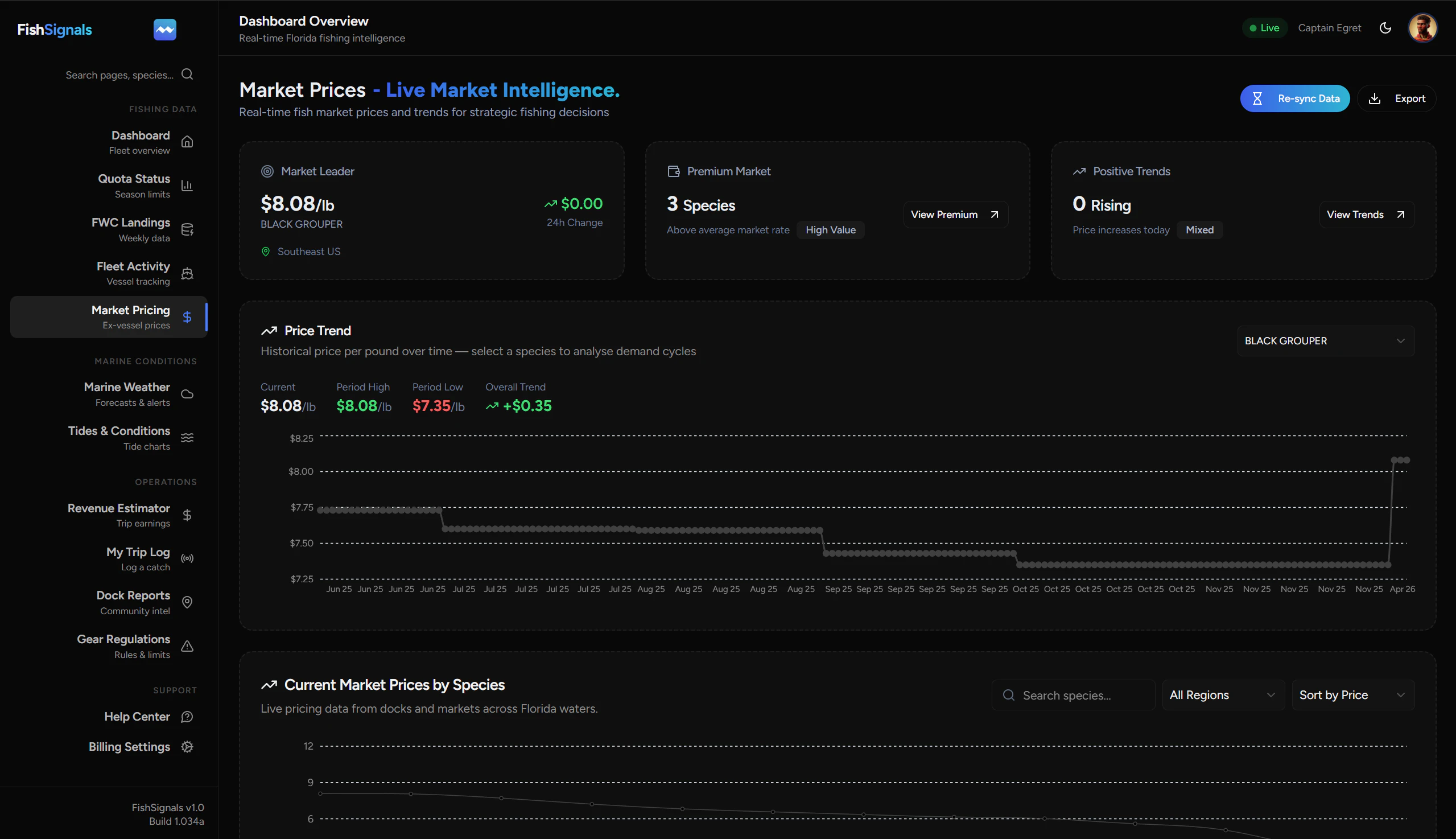
Task: Open FWC Landings menu item
Action: coord(109,229)
